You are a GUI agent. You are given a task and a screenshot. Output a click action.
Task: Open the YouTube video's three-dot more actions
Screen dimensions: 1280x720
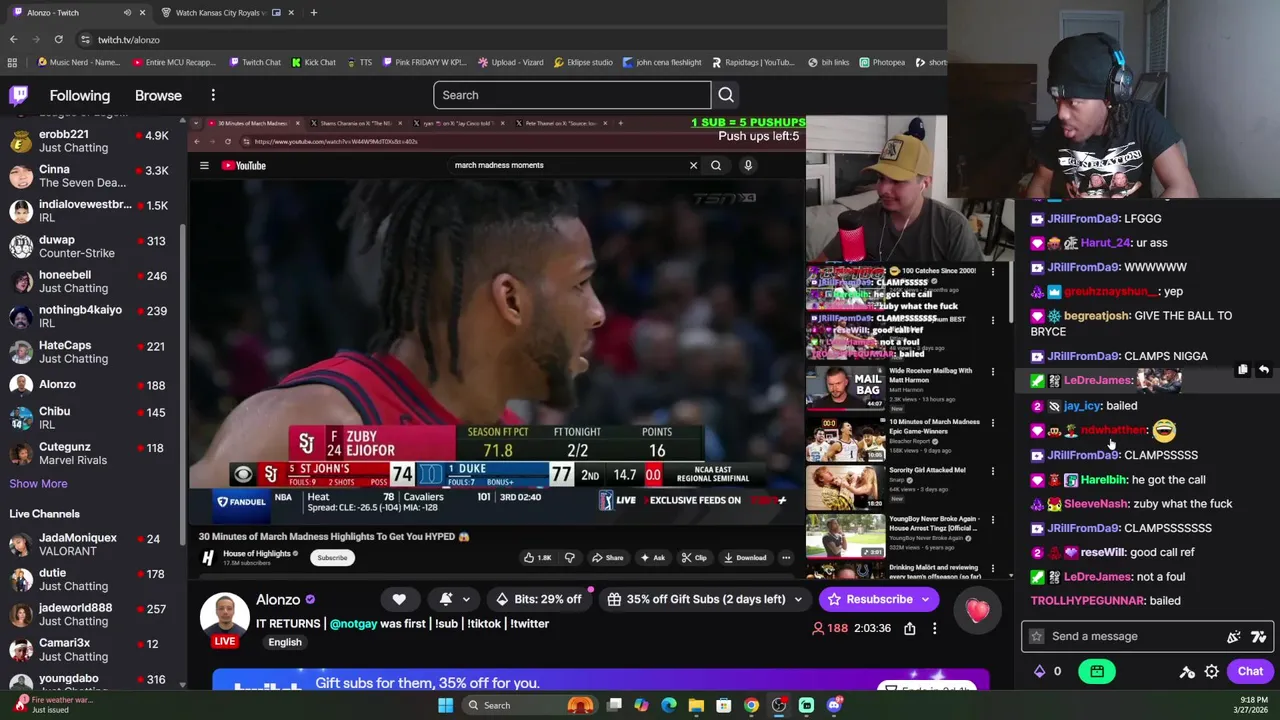(786, 558)
